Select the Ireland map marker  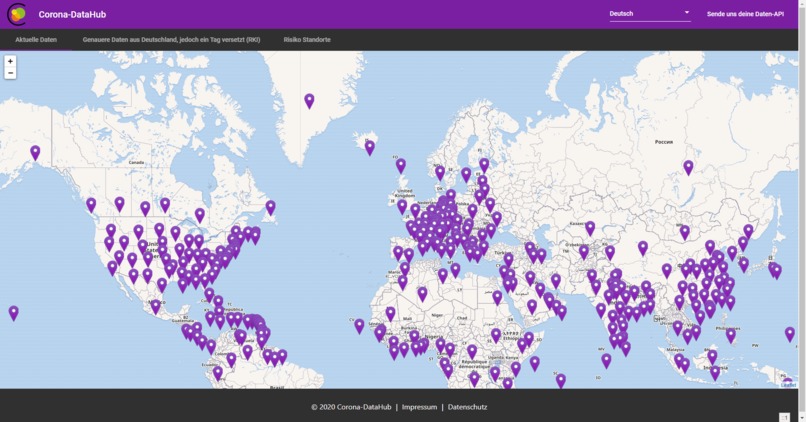click(x=402, y=207)
